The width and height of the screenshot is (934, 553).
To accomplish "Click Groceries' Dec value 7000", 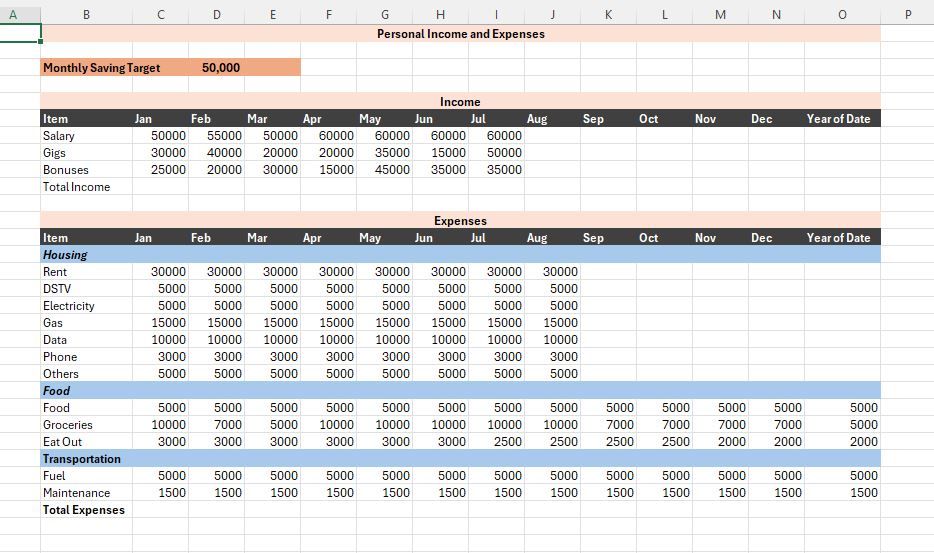I will pos(787,425).
